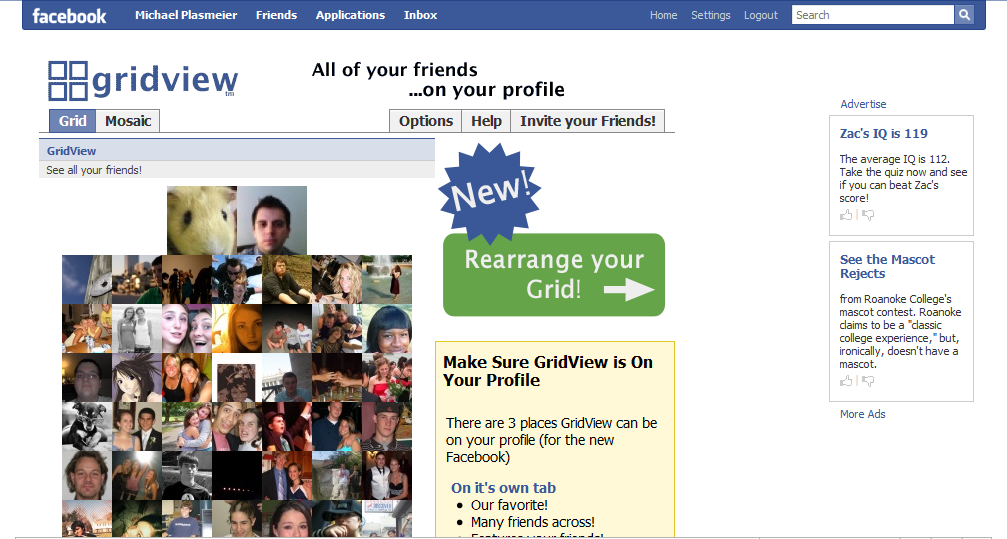Thumbs down the Zac's IQ ad
The width and height of the screenshot is (1007, 539).
pos(868,215)
